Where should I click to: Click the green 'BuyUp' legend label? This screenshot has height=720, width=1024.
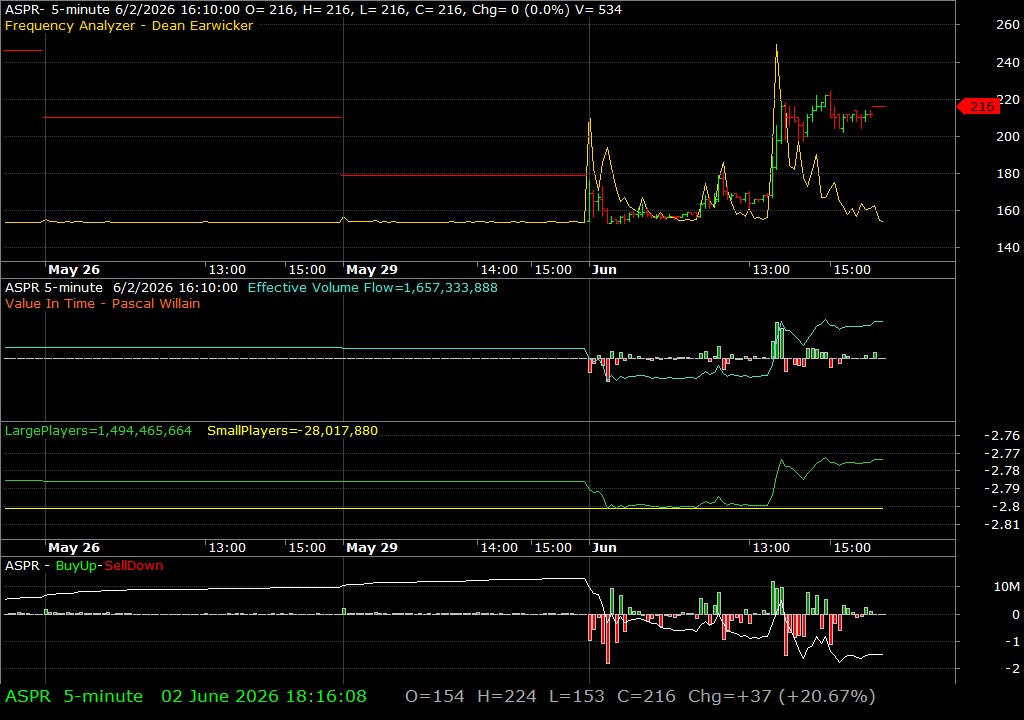click(76, 566)
